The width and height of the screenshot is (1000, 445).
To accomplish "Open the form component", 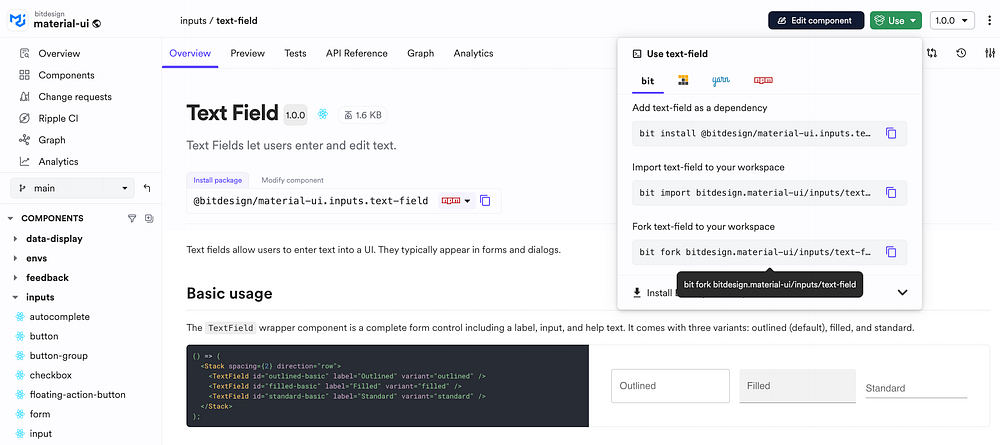I will pyautogui.click(x=40, y=414).
